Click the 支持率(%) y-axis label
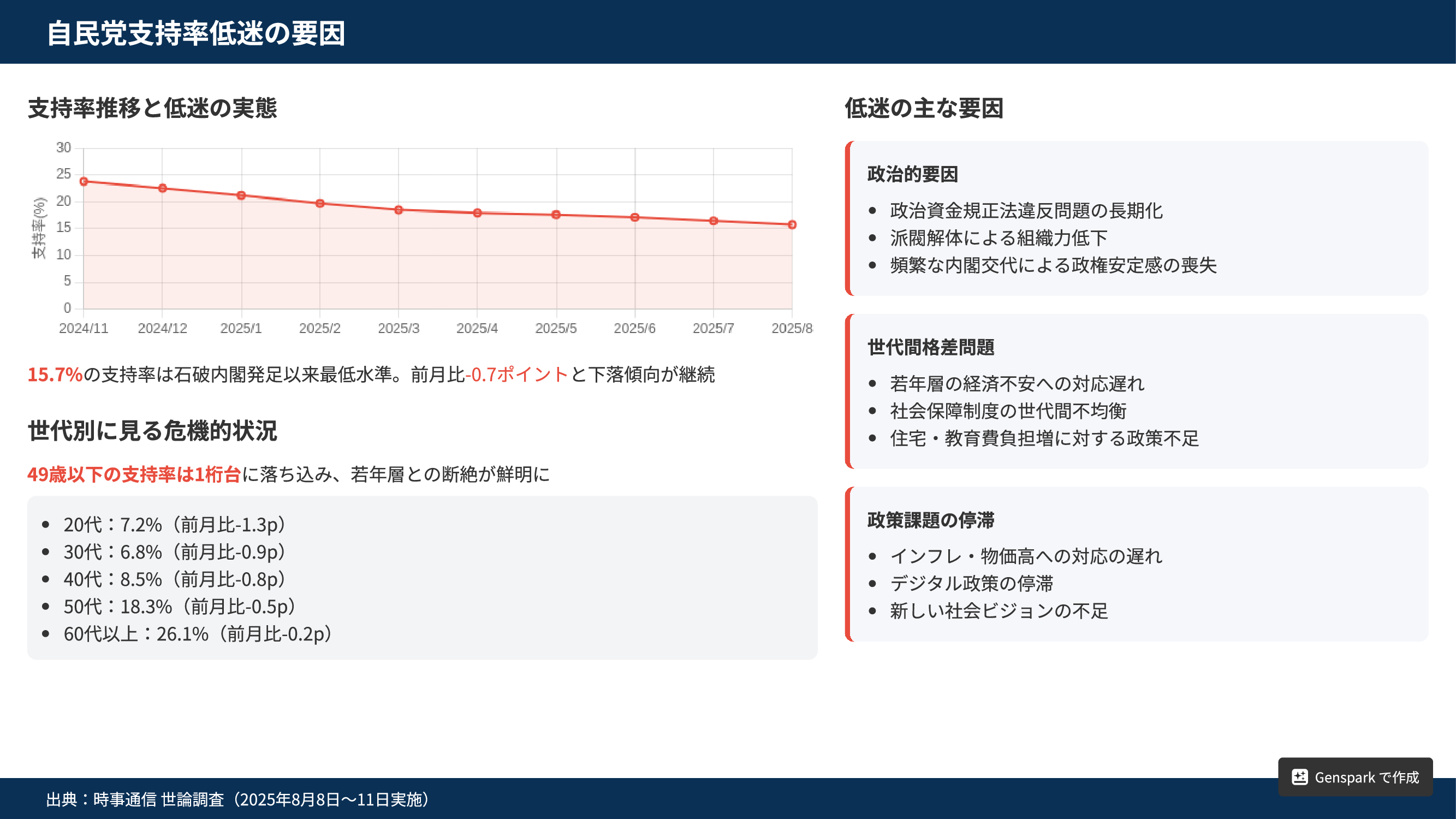Screen dimensions: 1456x819 pos(38,228)
